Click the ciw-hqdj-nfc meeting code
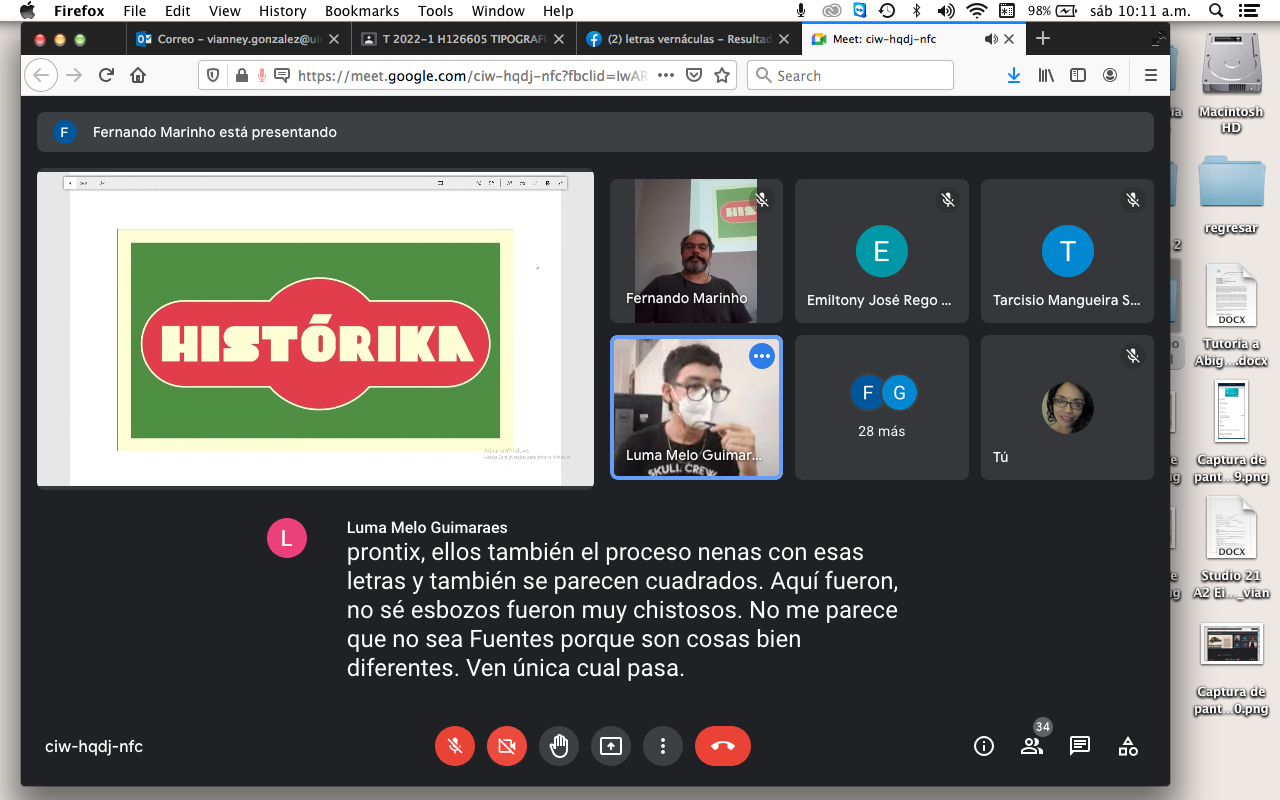The height and width of the screenshot is (800, 1280). [x=94, y=746]
